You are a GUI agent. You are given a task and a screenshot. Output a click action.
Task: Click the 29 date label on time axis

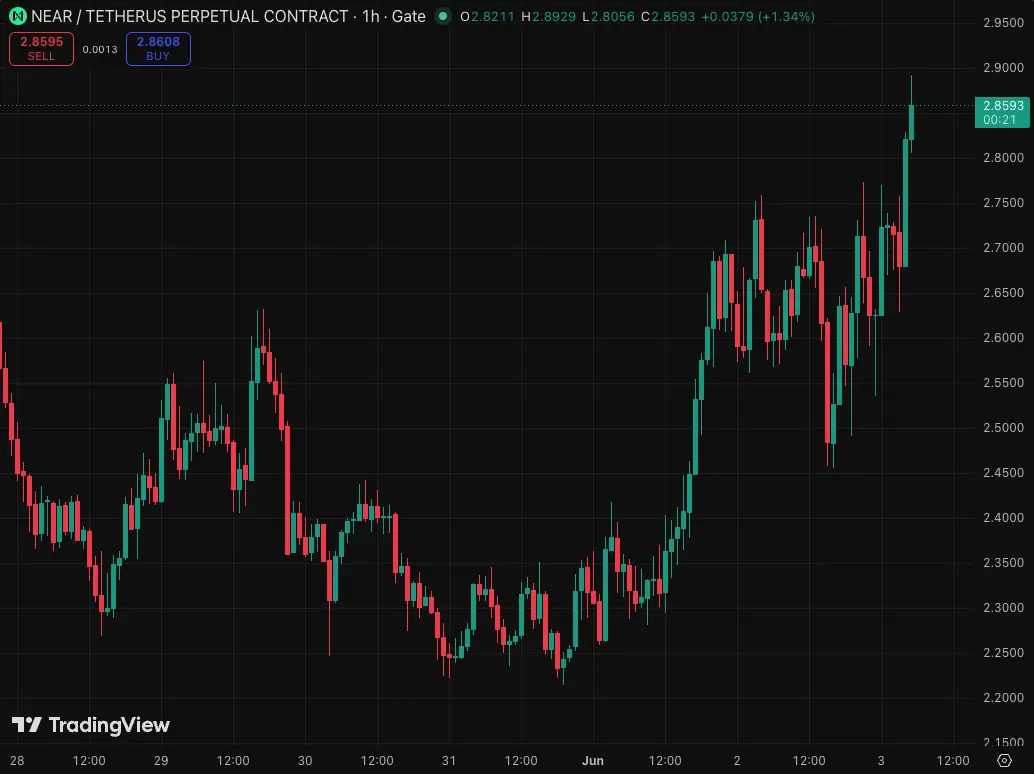(161, 761)
